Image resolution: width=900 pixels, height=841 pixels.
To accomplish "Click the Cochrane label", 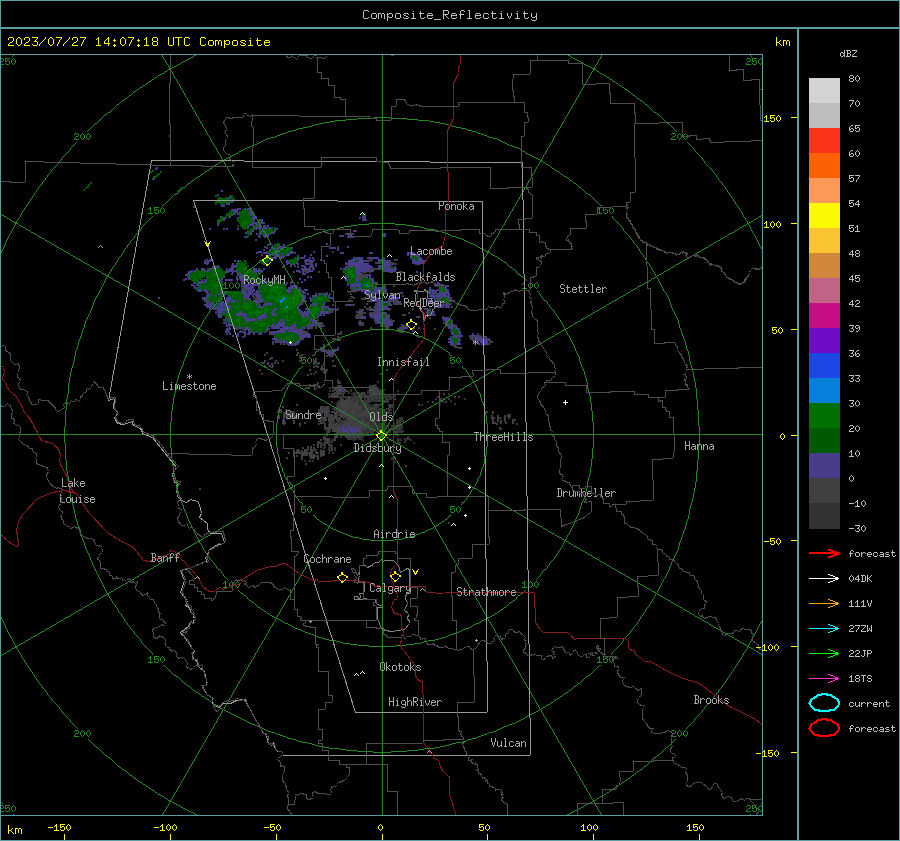I will [x=327, y=559].
